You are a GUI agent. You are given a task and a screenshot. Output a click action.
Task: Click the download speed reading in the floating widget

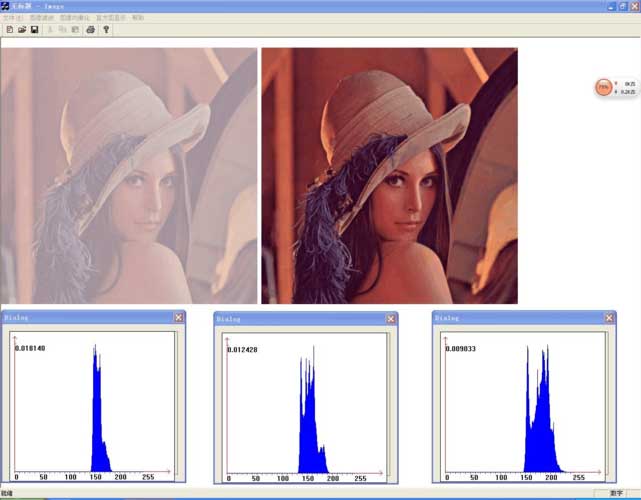pyautogui.click(x=628, y=92)
